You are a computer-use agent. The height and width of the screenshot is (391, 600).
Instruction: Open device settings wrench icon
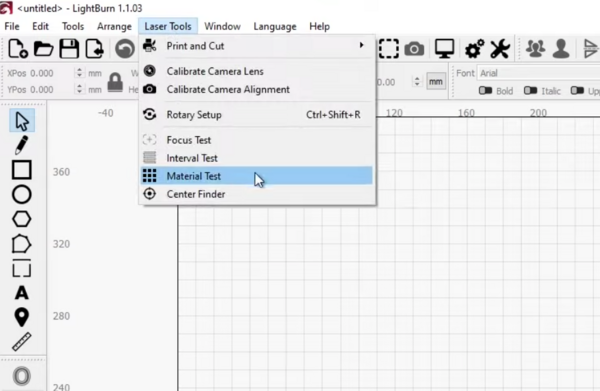tap(500, 49)
